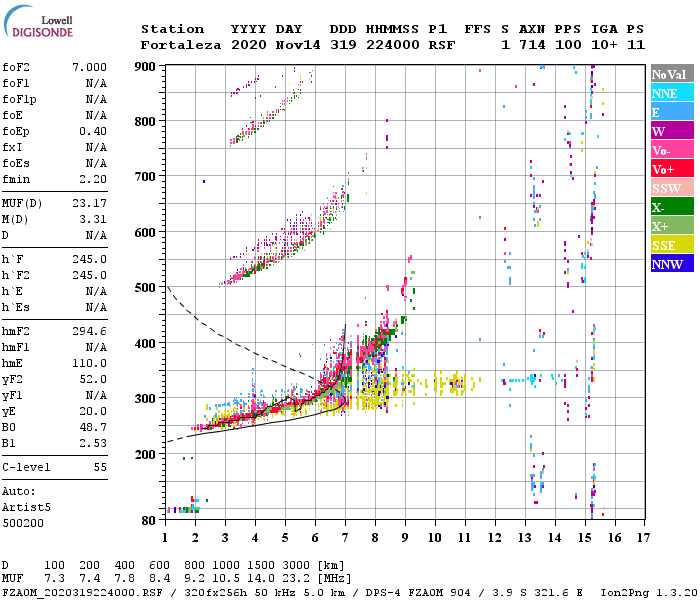Pick the X- dark green legend swatch
Image resolution: width=700 pixels, height=600 pixels.
point(672,207)
